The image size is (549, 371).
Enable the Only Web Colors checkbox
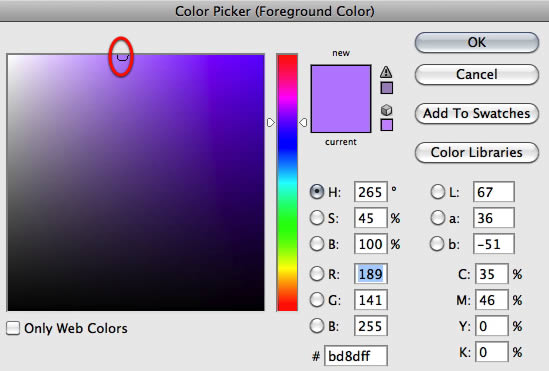(x=13, y=328)
